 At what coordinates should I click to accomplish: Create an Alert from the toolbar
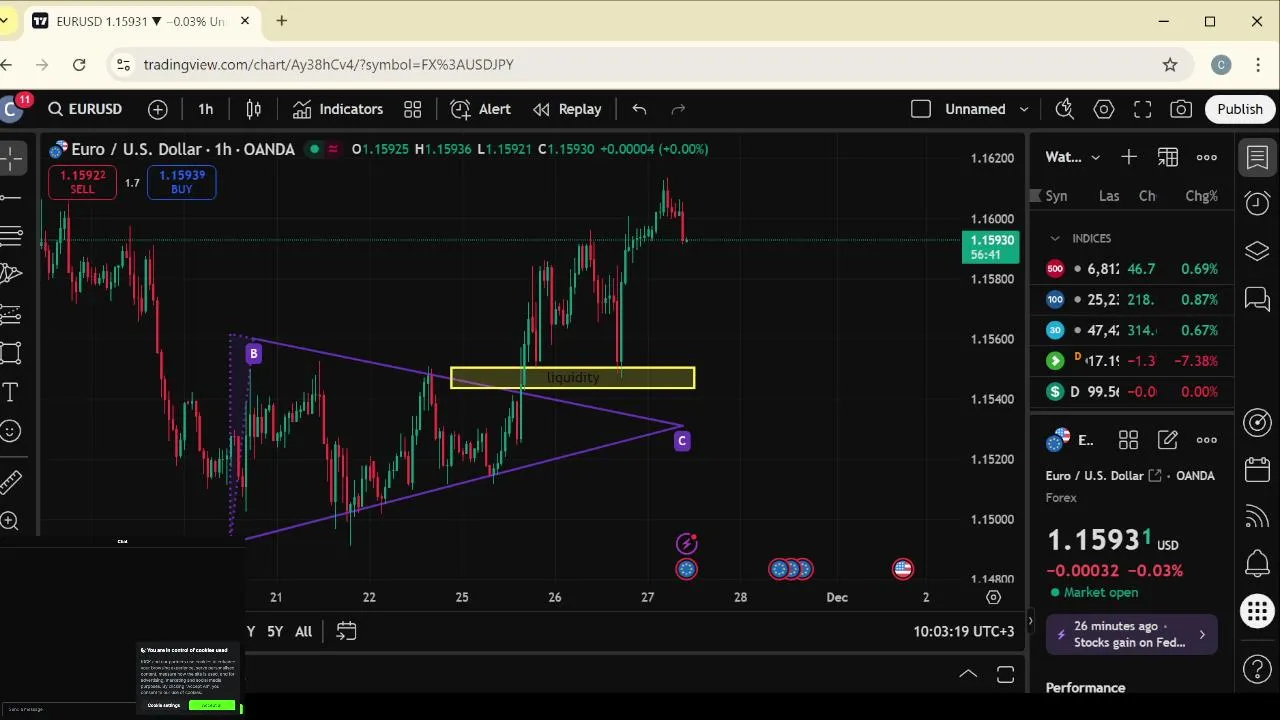click(x=481, y=109)
